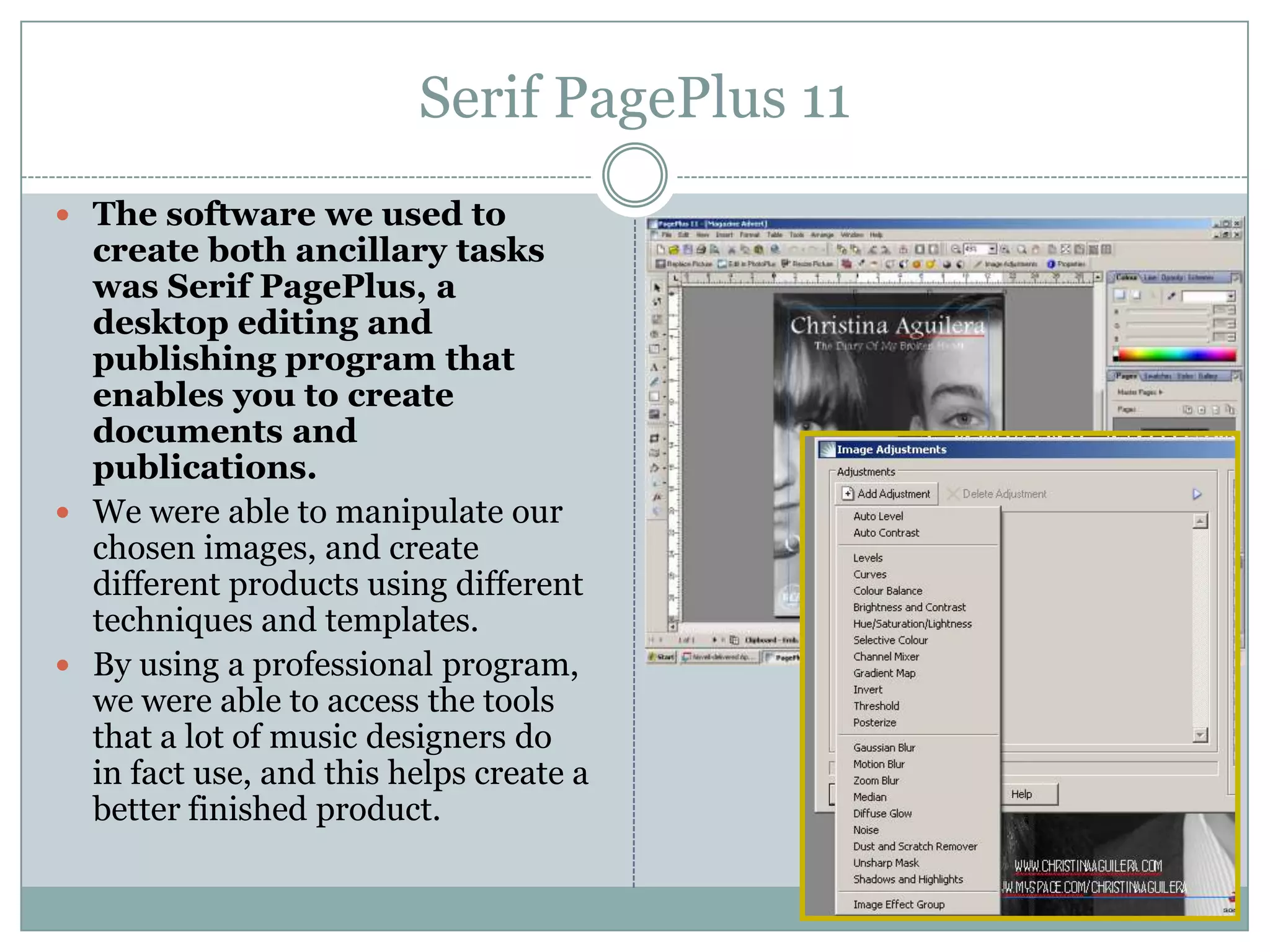Viewport: 1270px width, 952px height.
Task: Click the adjustments list scroll-down arrow
Action: [1201, 736]
